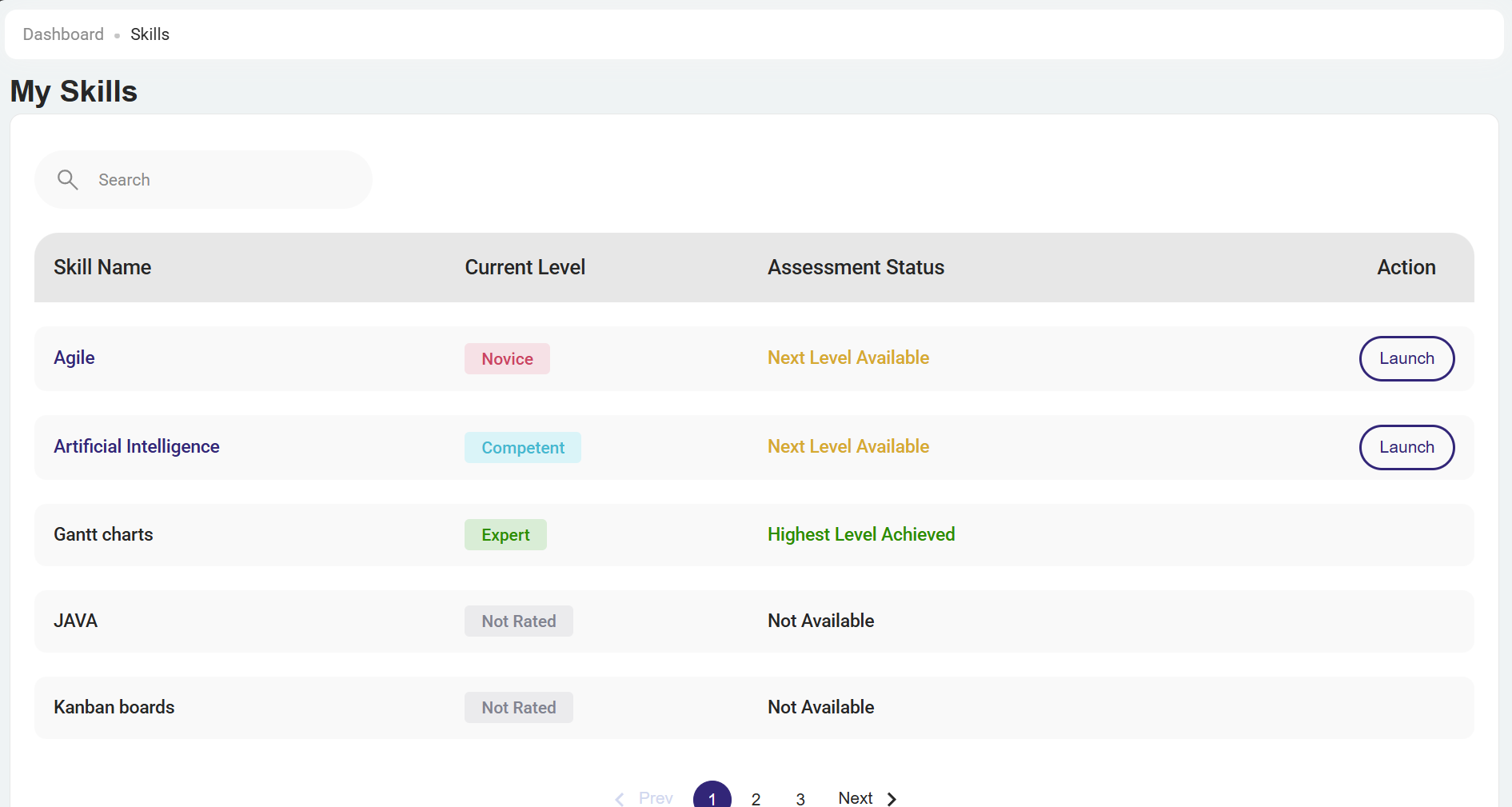Open the Artificial Intelligence skill link
1512x807 pixels.
(x=137, y=446)
